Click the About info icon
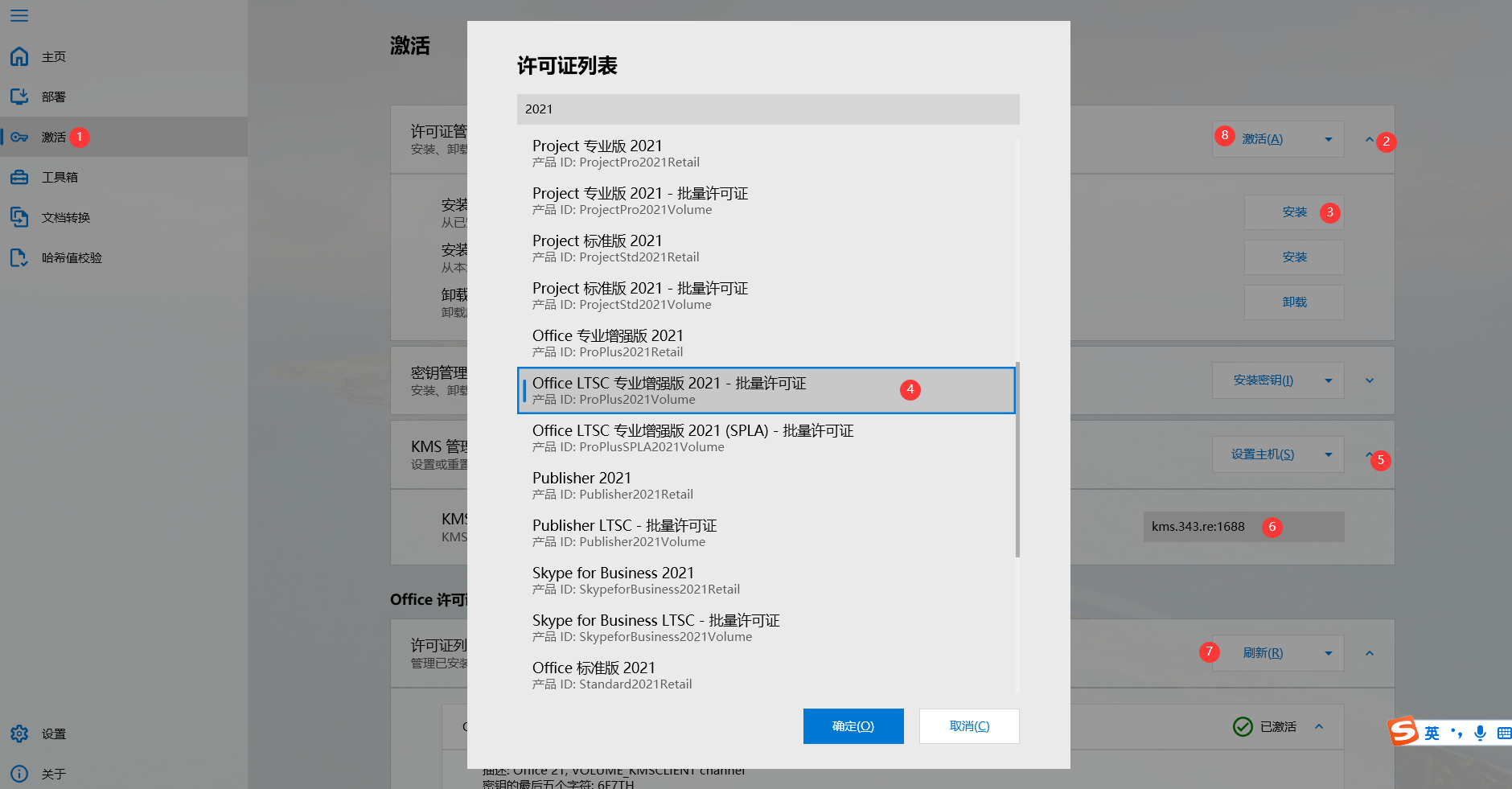Viewport: 1512px width, 789px height. point(19,774)
